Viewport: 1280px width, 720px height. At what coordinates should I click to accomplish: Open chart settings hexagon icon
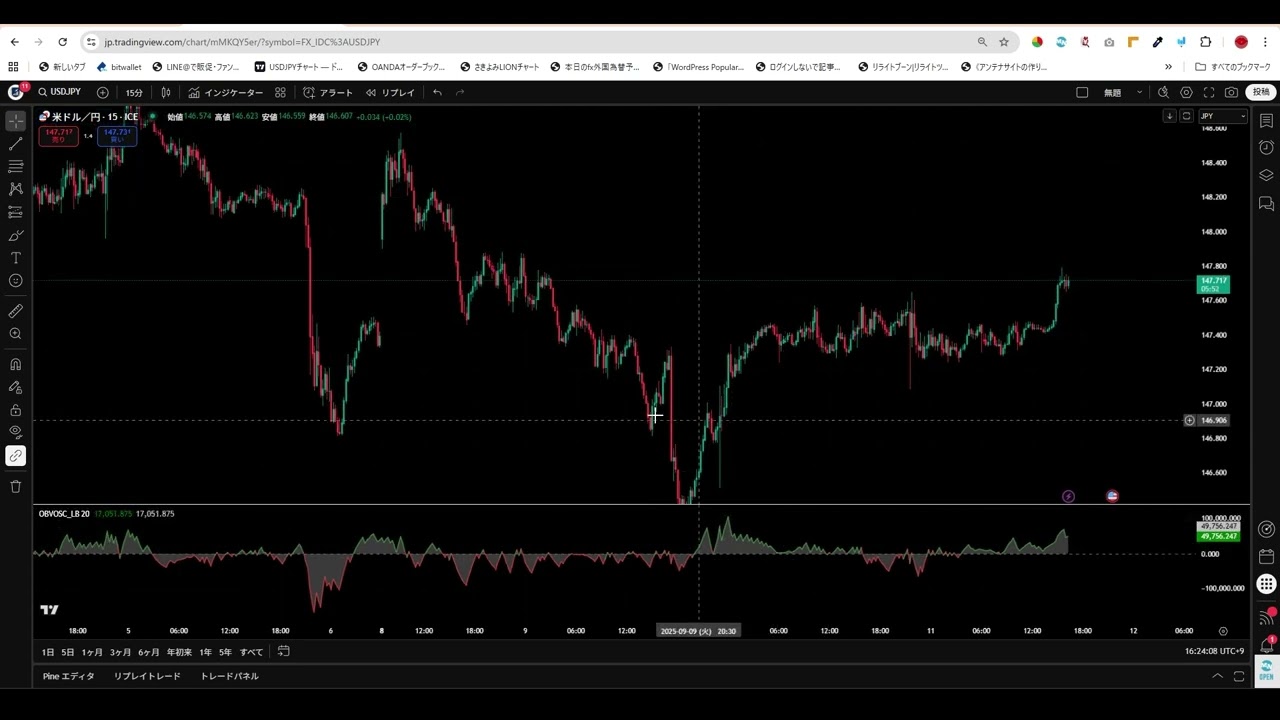[x=1186, y=92]
